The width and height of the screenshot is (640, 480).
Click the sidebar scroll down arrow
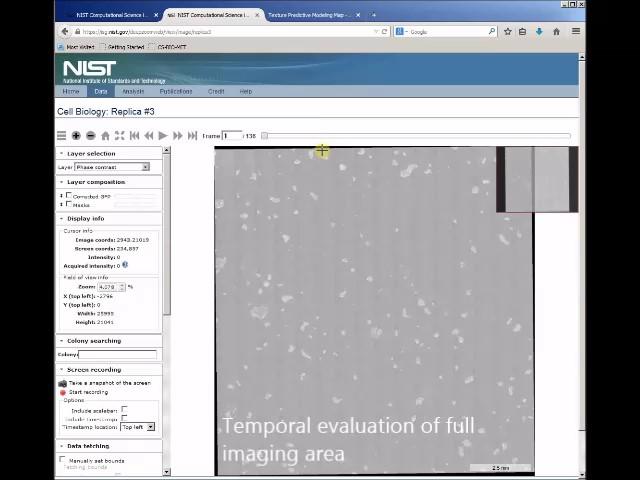[167, 472]
